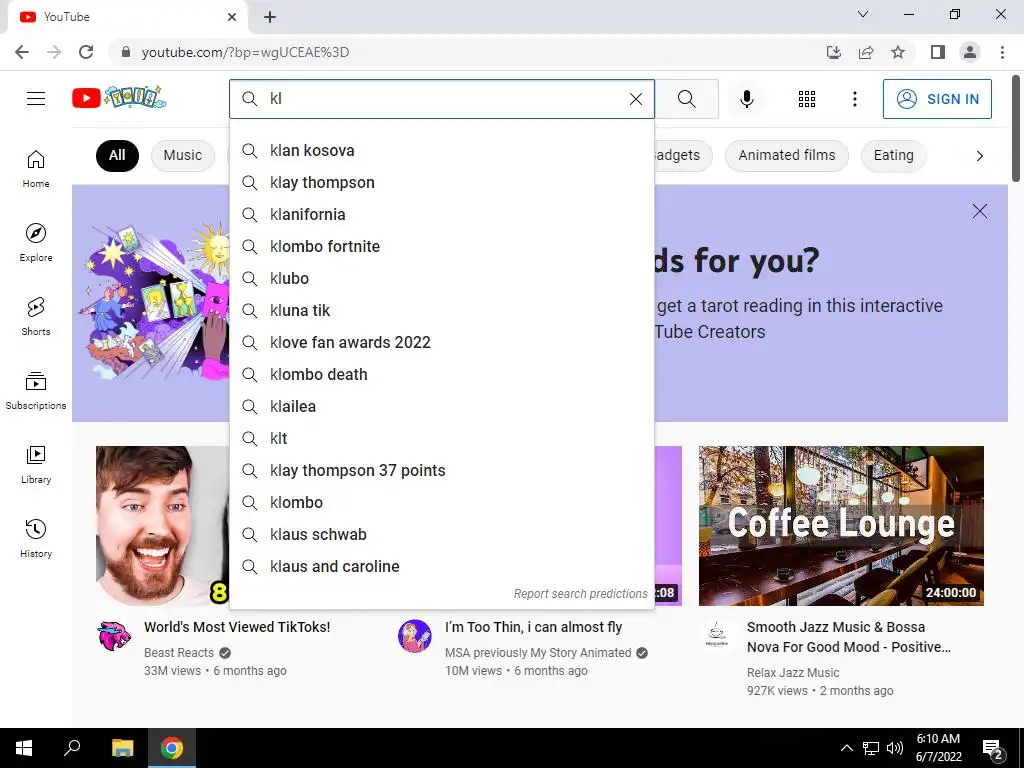Open Chrome tab search dropdown
The height and width of the screenshot is (768, 1024).
click(x=863, y=14)
